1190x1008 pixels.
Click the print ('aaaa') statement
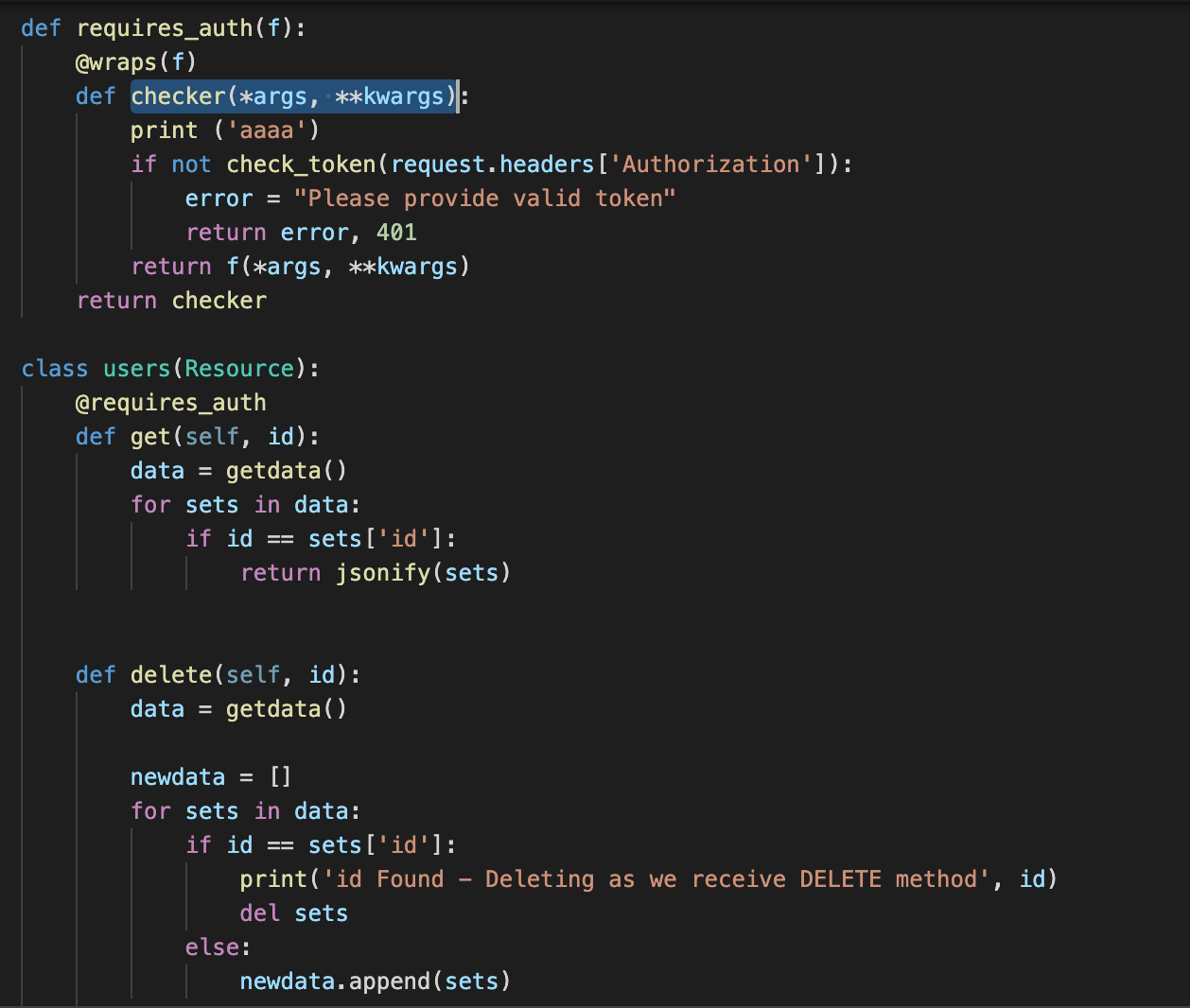[225, 130]
